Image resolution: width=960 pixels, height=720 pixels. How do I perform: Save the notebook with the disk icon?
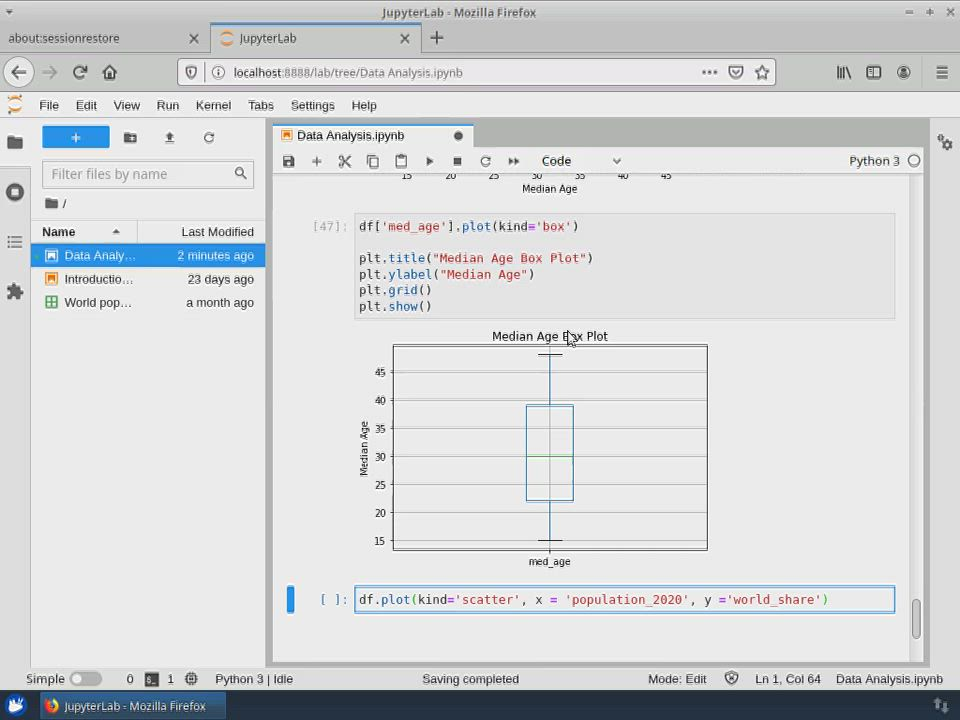pos(289,161)
